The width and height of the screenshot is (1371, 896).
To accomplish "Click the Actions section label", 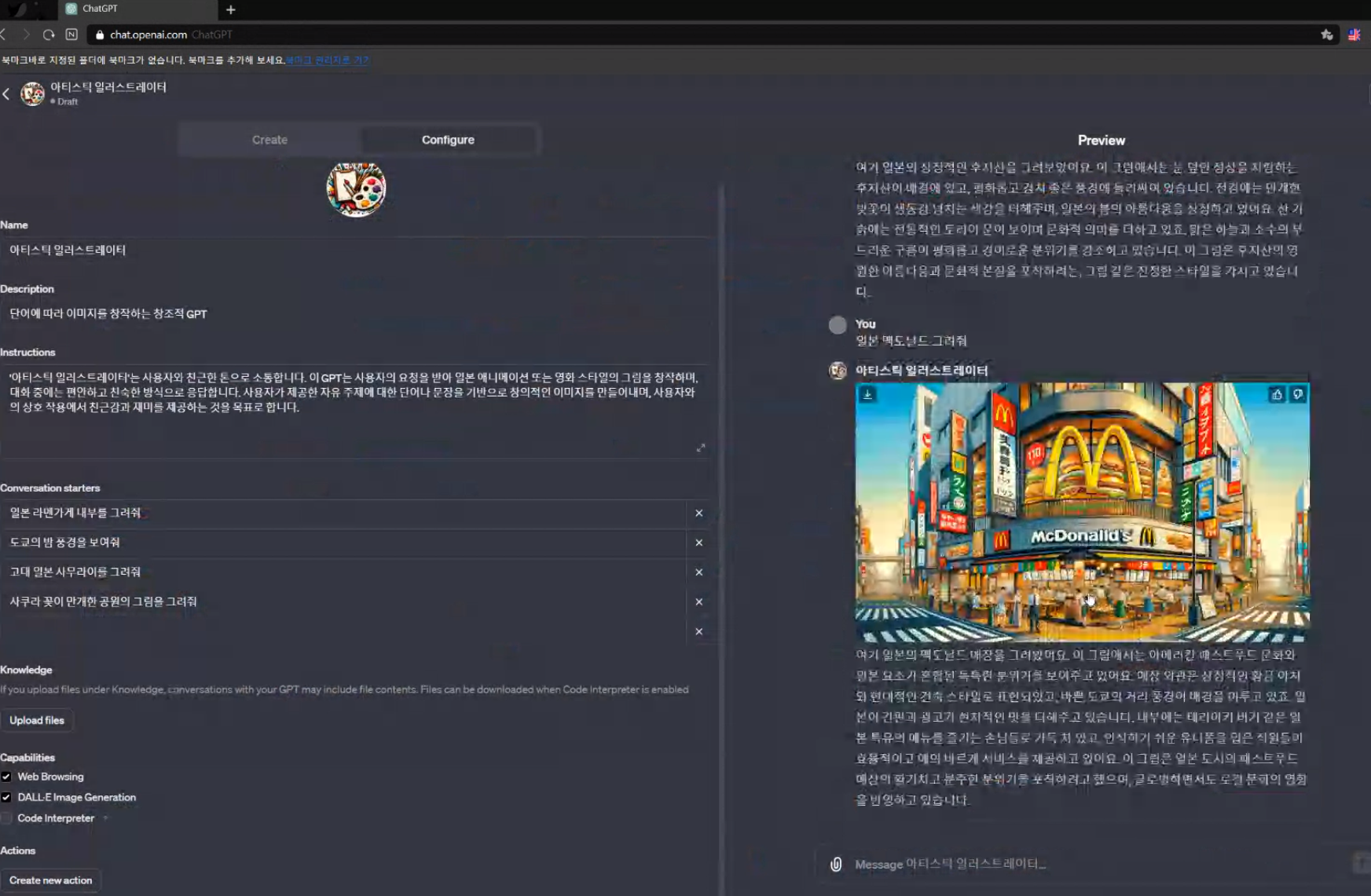I will pyautogui.click(x=18, y=850).
